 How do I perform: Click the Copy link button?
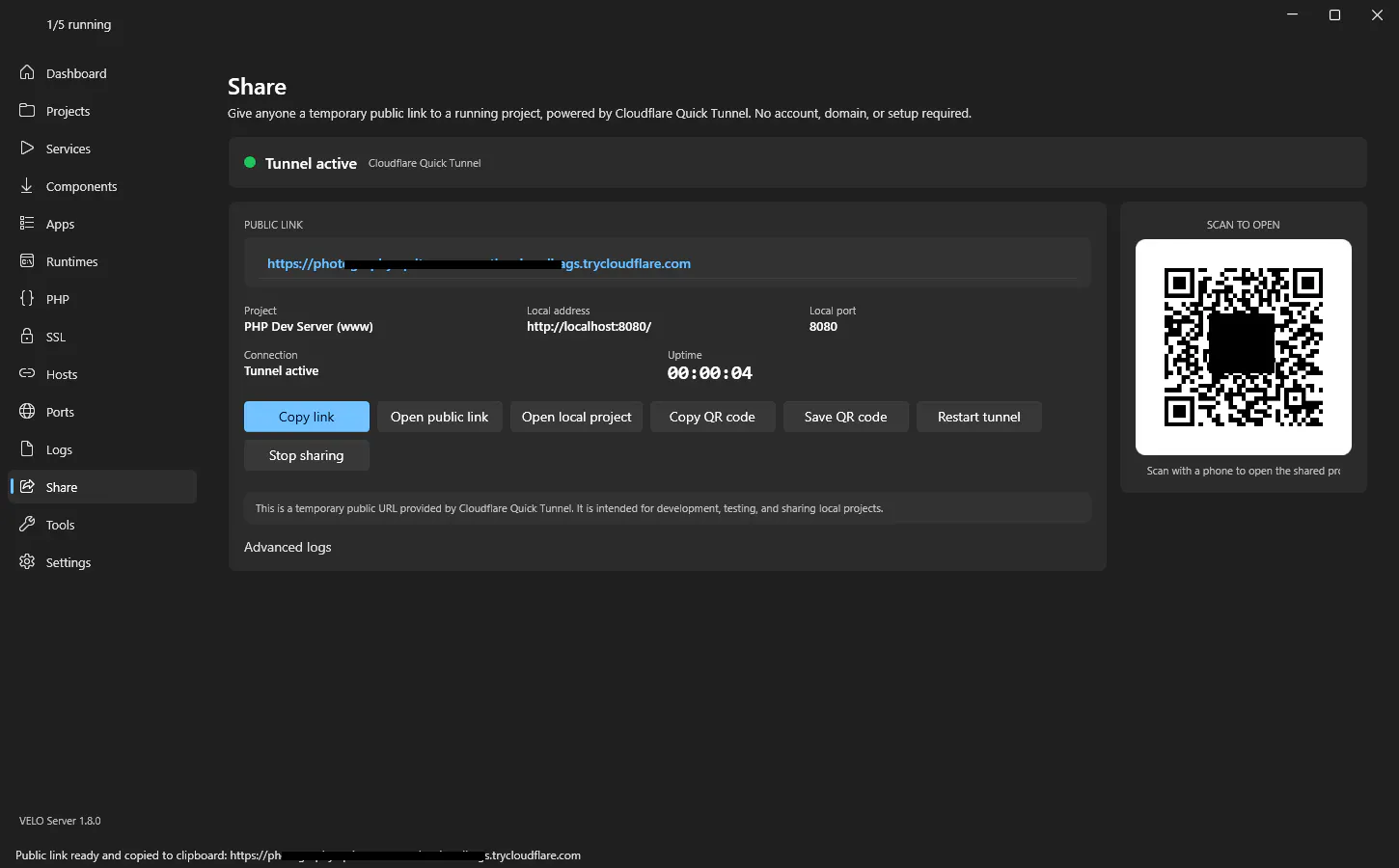(x=307, y=417)
